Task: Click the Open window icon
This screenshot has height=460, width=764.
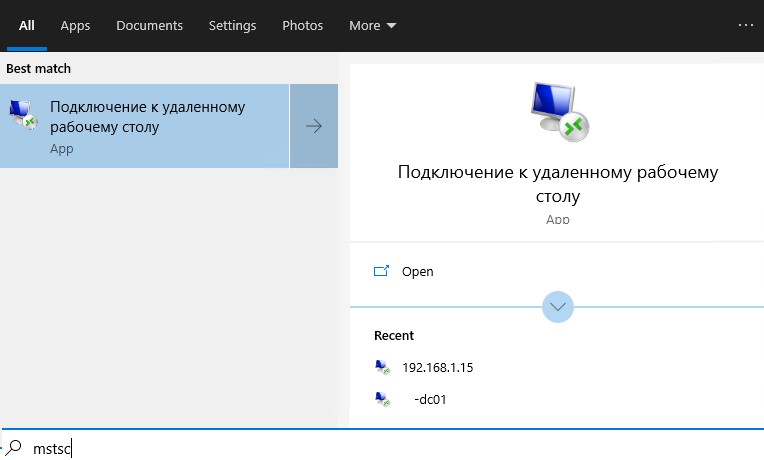Action: coord(381,271)
